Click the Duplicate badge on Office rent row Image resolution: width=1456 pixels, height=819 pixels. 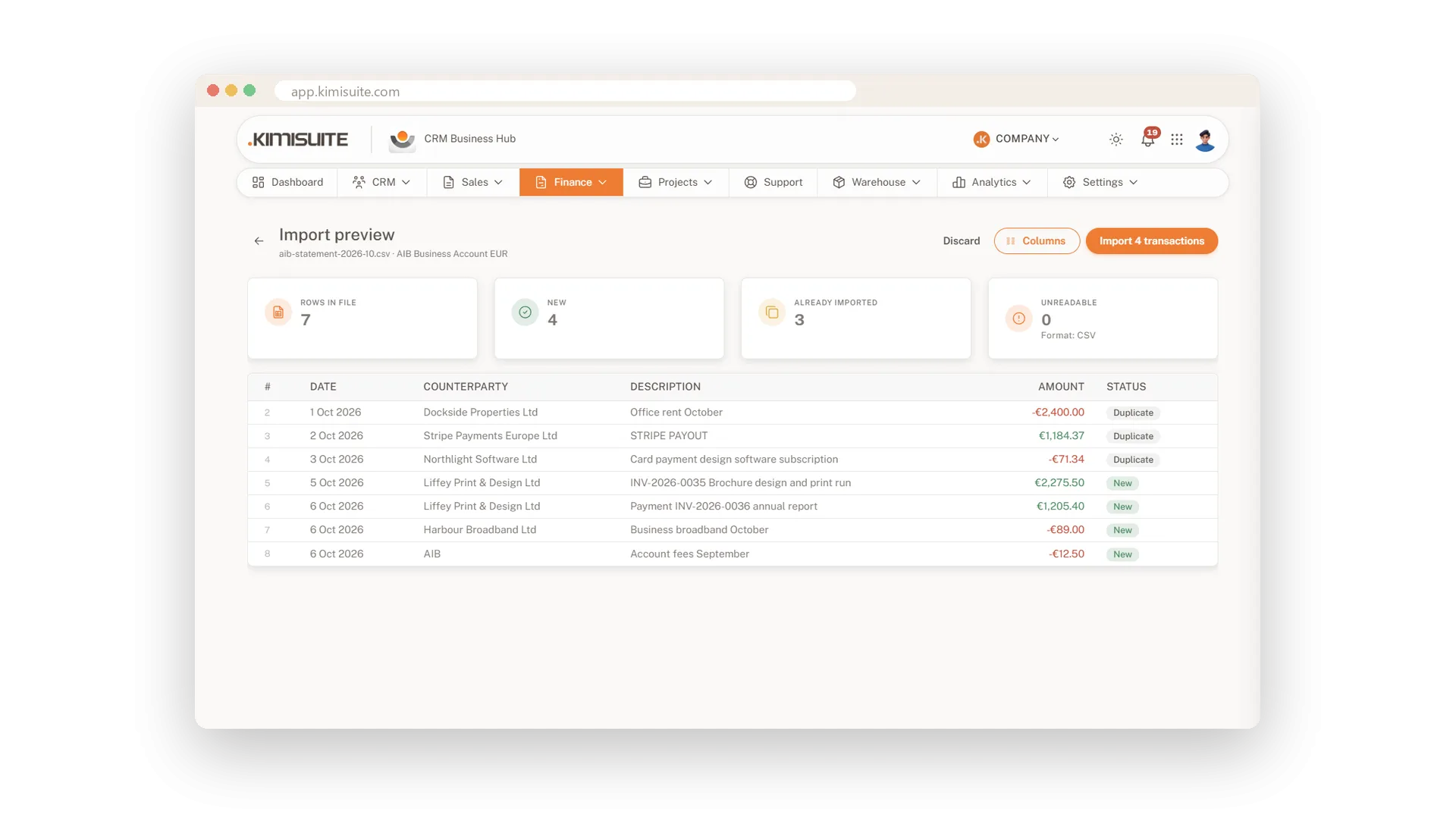[1133, 413]
